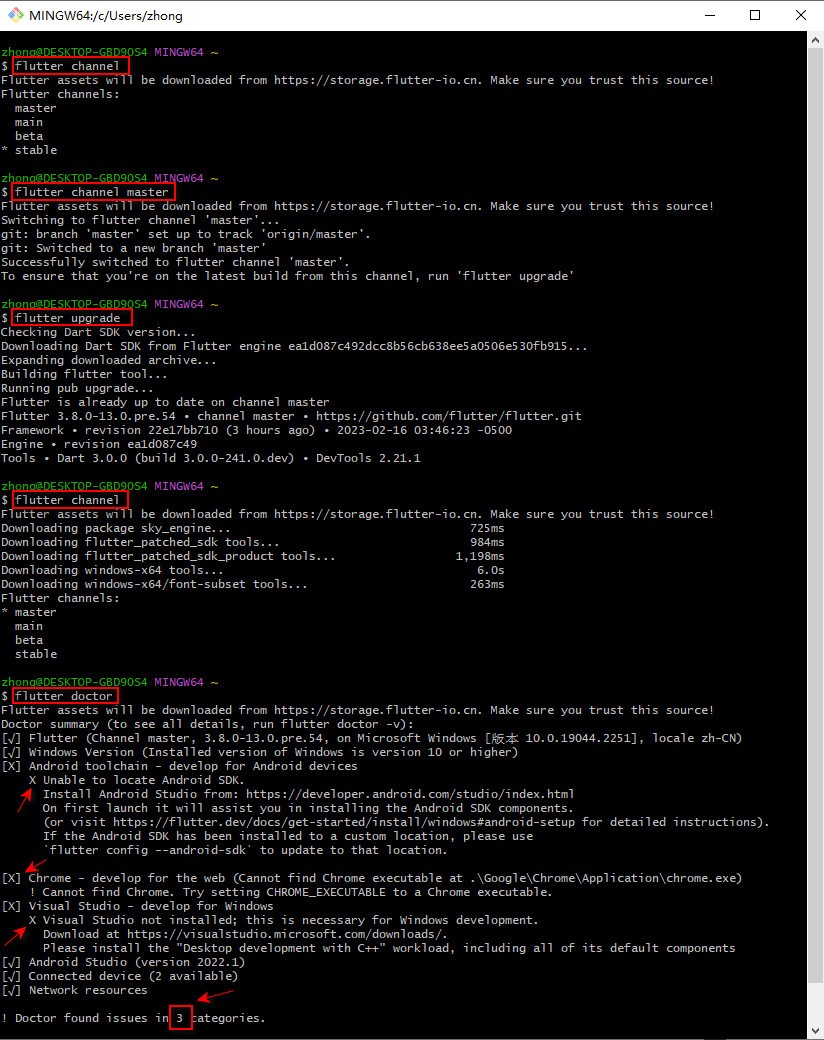Click 'Checking Dart SDK version...' line

[98, 332]
